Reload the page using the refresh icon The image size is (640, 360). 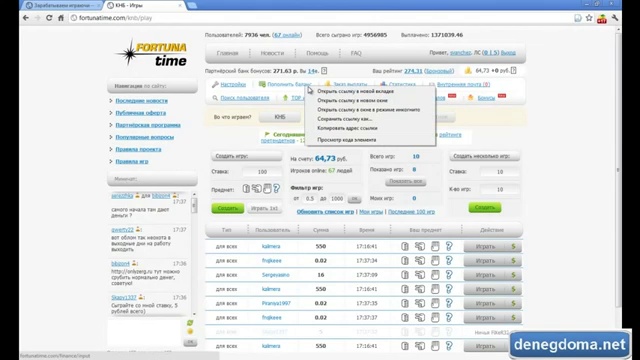tap(49, 18)
